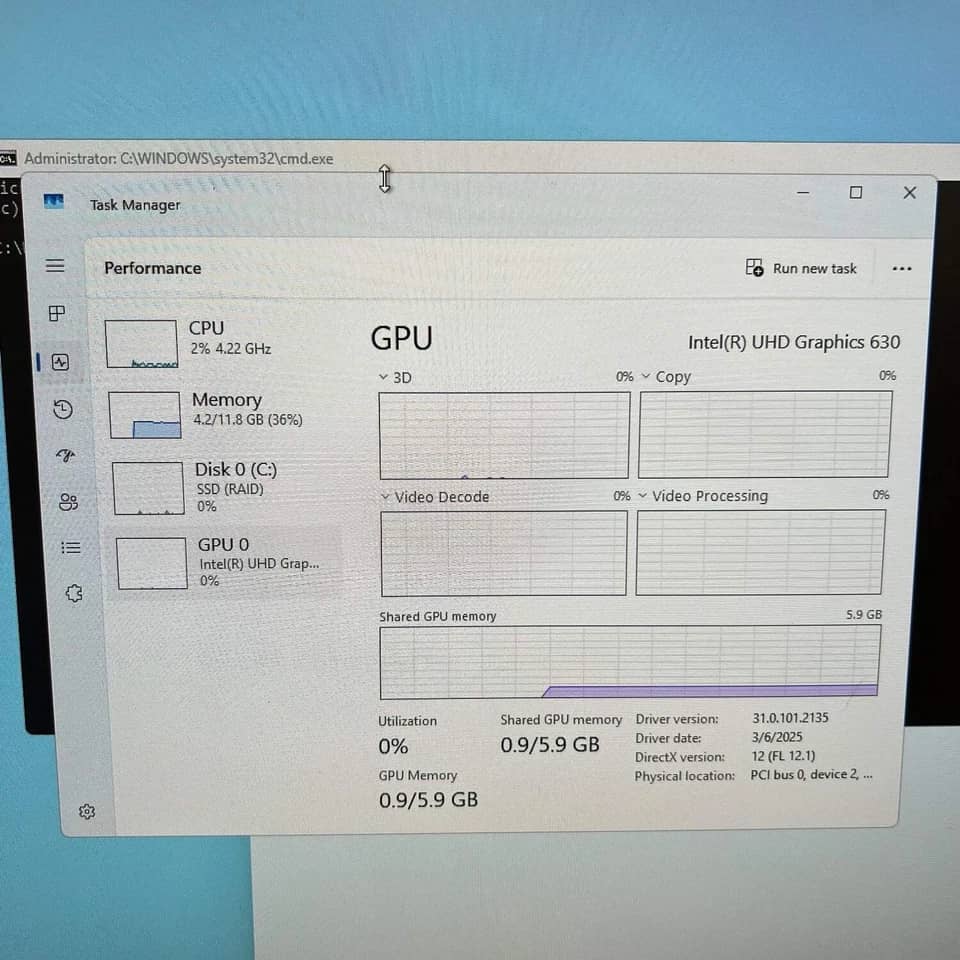Viewport: 960px width, 960px height.
Task: Click the CPU 2% 4.22 GHz text
Action: tap(230, 348)
